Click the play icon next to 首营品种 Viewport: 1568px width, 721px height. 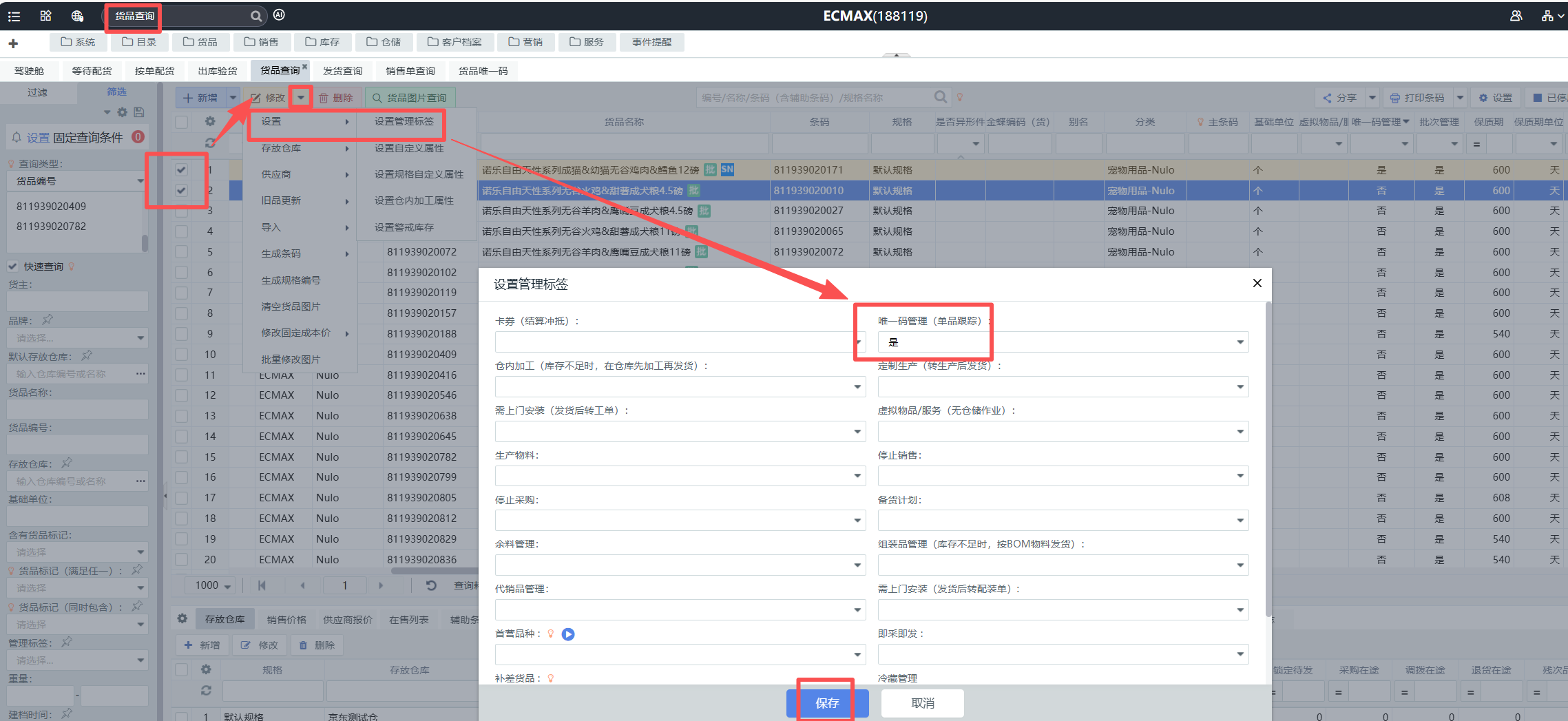(568, 634)
